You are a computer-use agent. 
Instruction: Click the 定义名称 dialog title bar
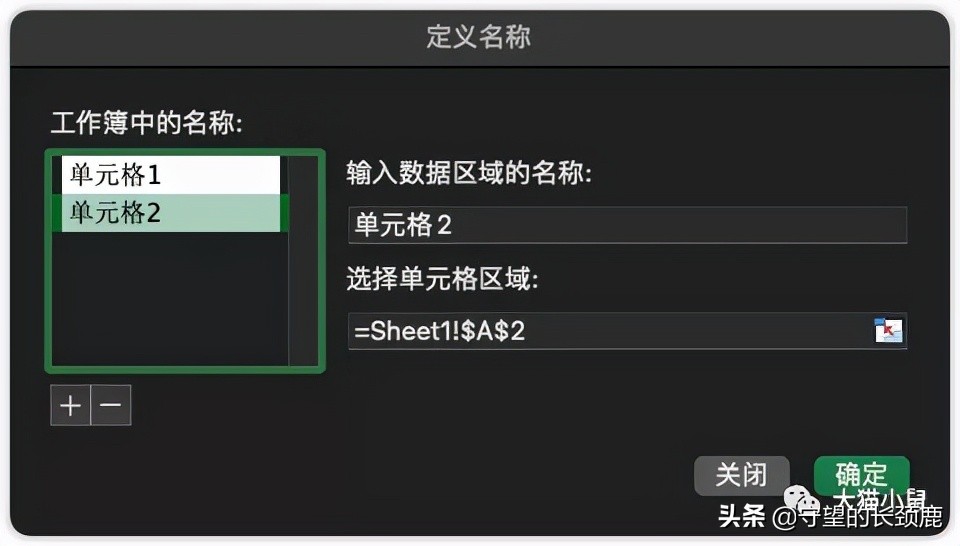[x=479, y=37]
